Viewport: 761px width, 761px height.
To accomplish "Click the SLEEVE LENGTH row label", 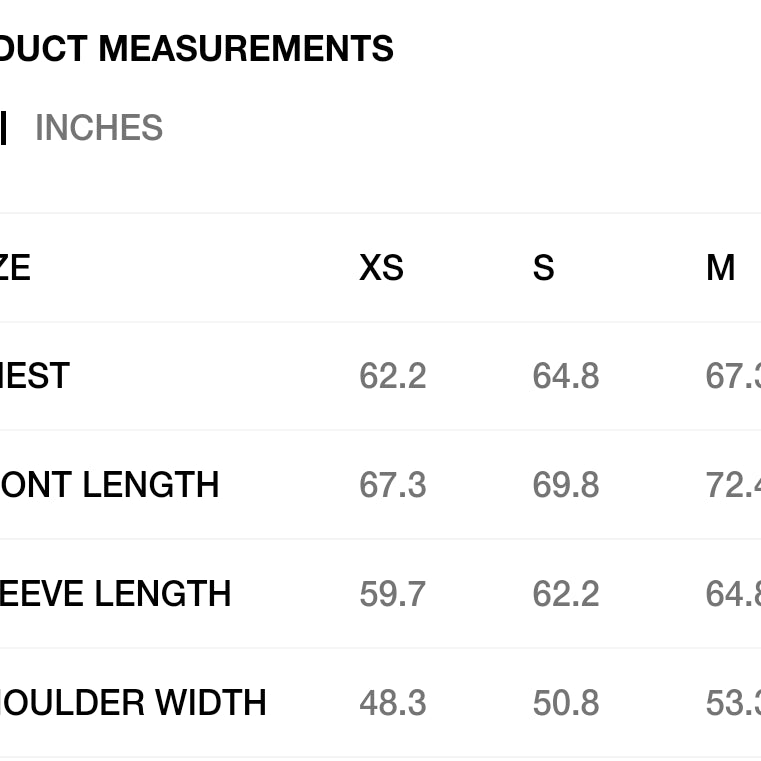I will click(x=115, y=594).
